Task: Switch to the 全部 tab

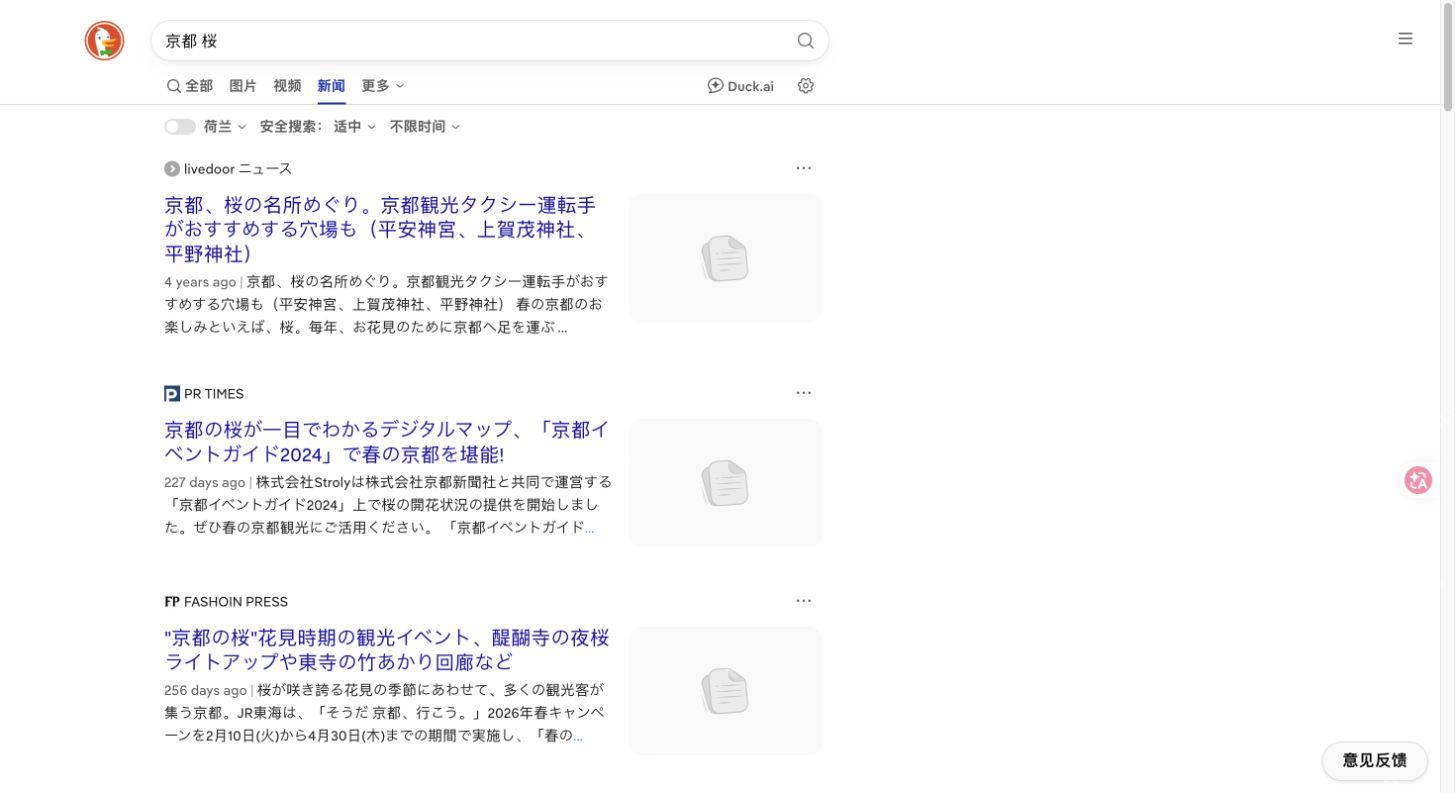Action: [x=190, y=86]
